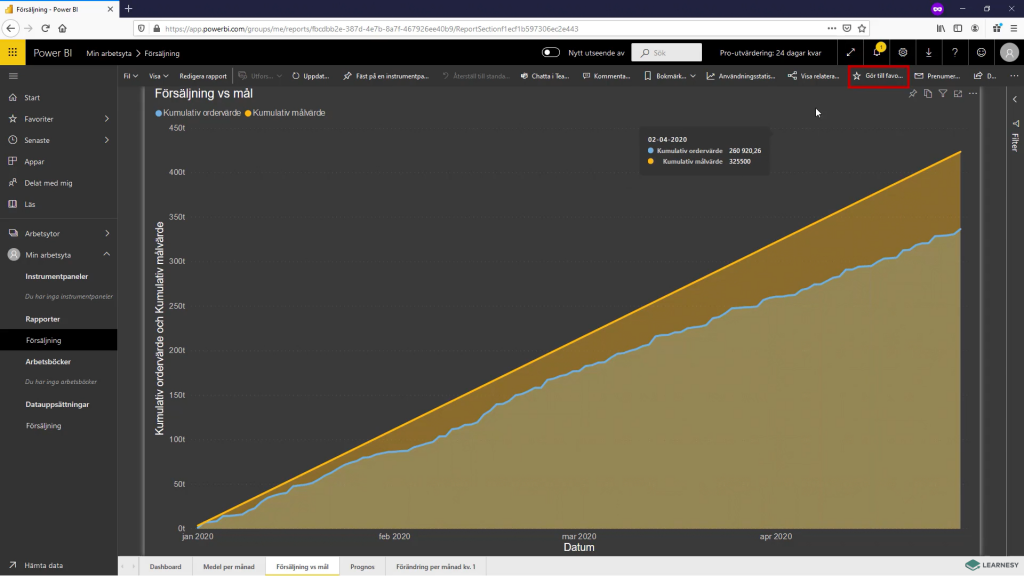Click the feedback smiley icon
1024x576 pixels.
pos(981,52)
